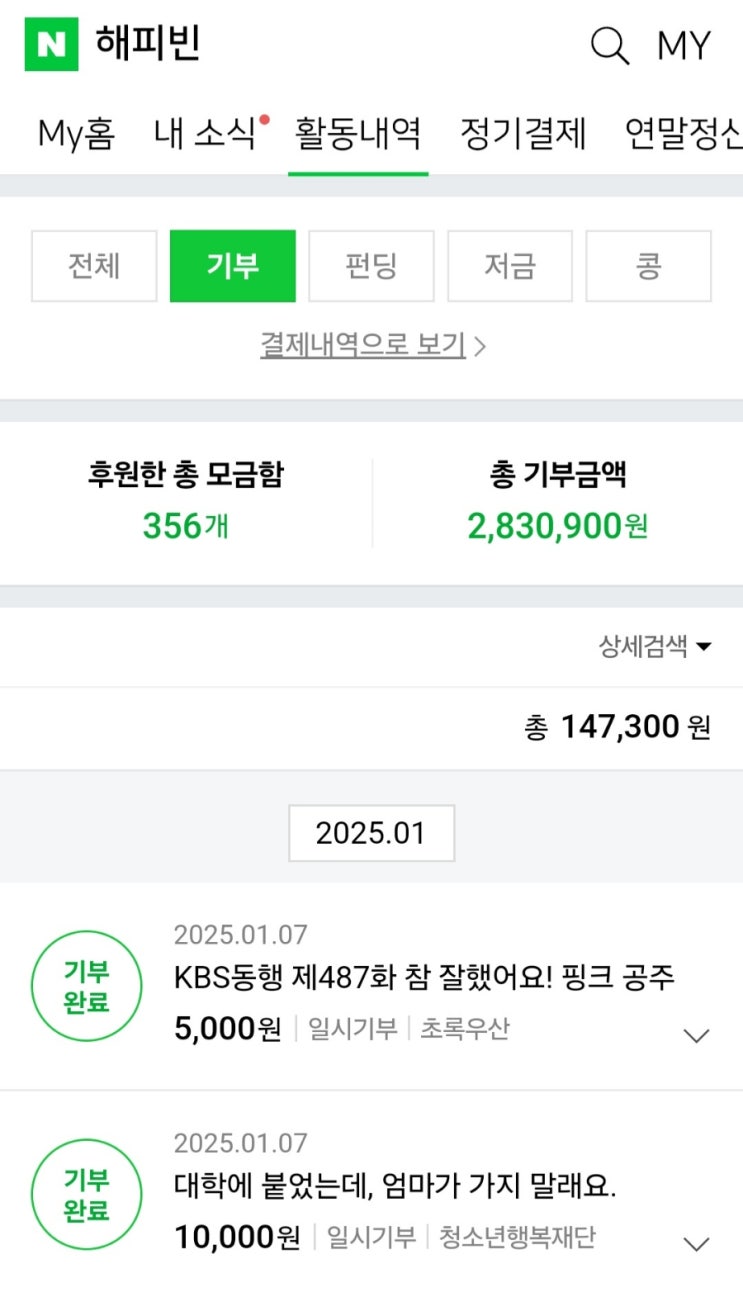Select the 기부 filter
This screenshot has height=1297, width=743.
click(x=232, y=266)
